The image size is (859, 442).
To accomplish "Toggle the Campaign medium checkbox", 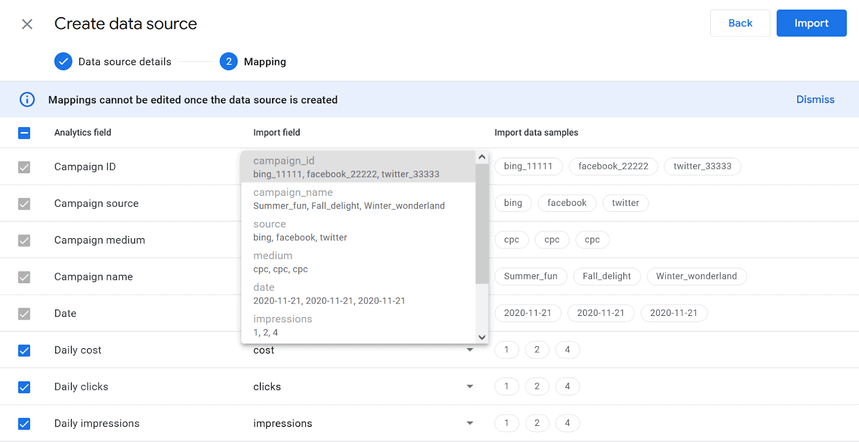I will click(24, 240).
